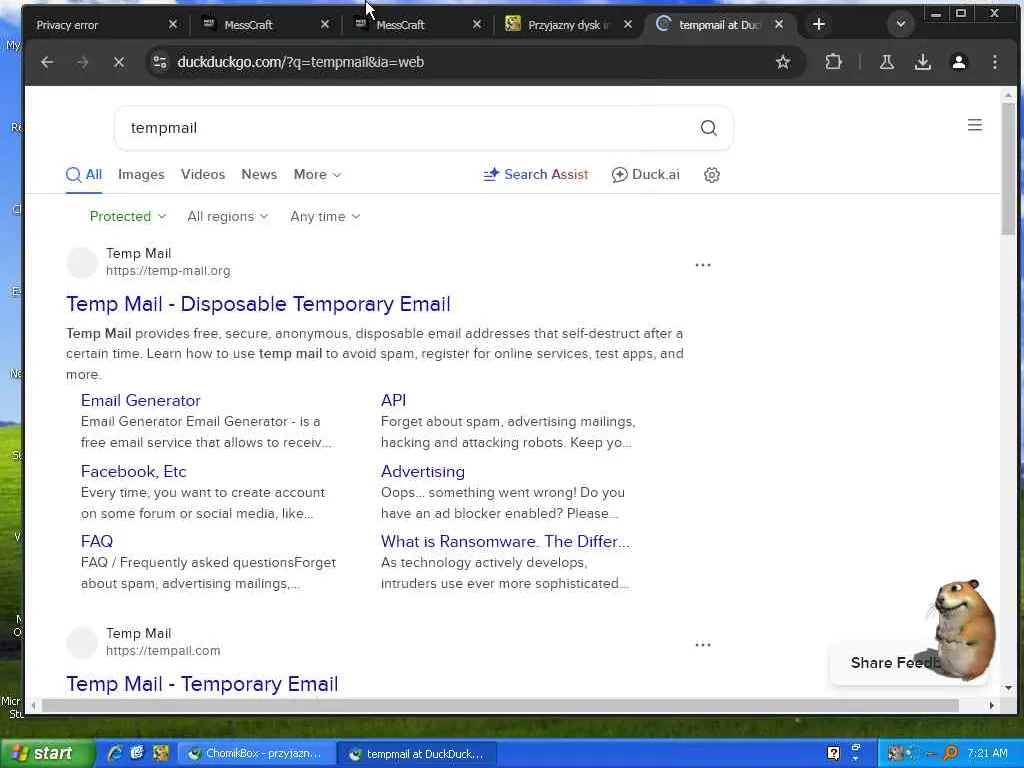The height and width of the screenshot is (768, 1024).
Task: Open search settings gear icon
Action: [x=712, y=175]
